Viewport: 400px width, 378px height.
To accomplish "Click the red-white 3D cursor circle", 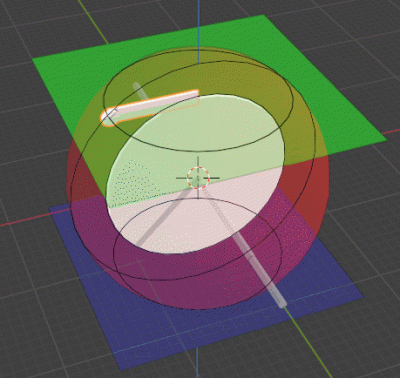I will pos(198,178).
